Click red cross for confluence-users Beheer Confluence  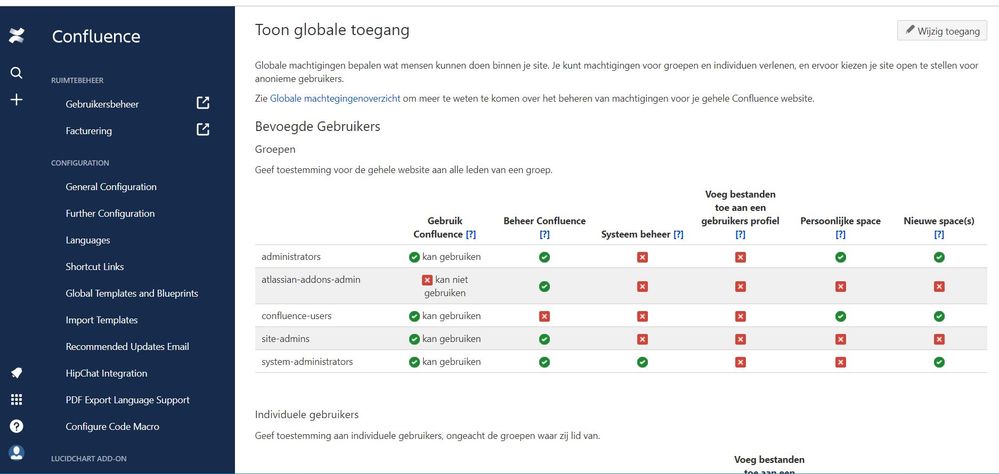point(544,316)
